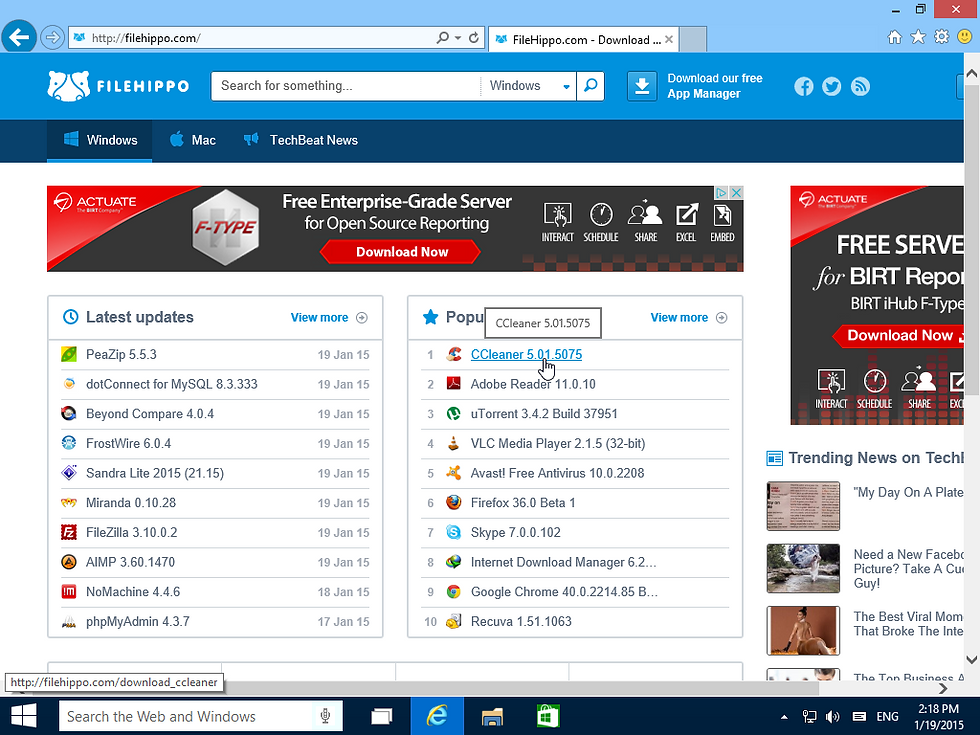Click the browser Forward arrow button

(x=52, y=38)
